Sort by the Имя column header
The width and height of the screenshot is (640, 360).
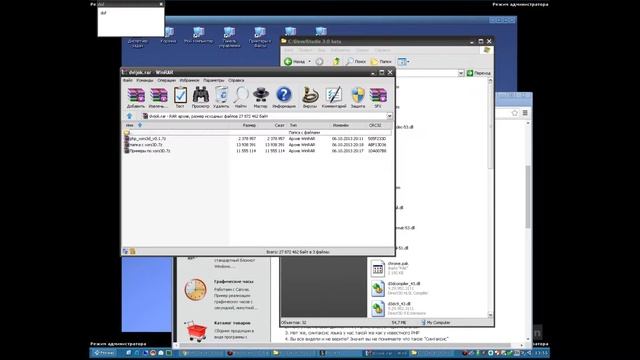pos(176,125)
